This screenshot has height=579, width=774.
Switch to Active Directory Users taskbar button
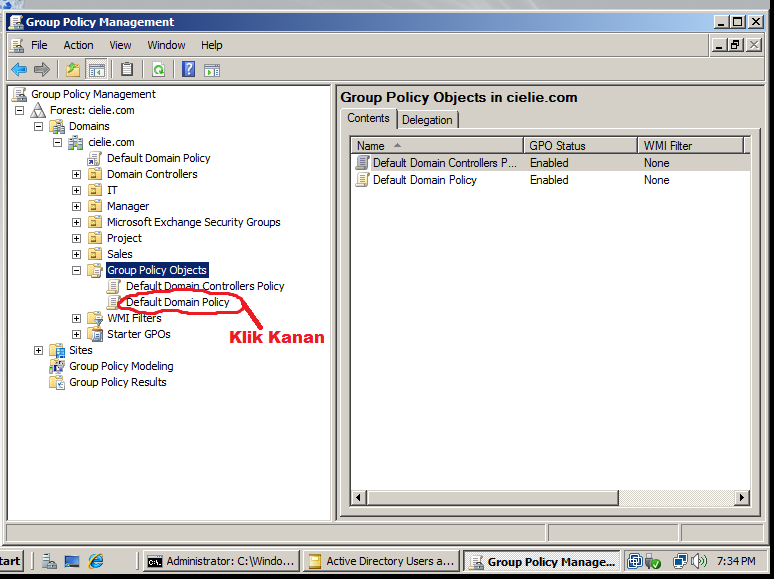pos(382,561)
